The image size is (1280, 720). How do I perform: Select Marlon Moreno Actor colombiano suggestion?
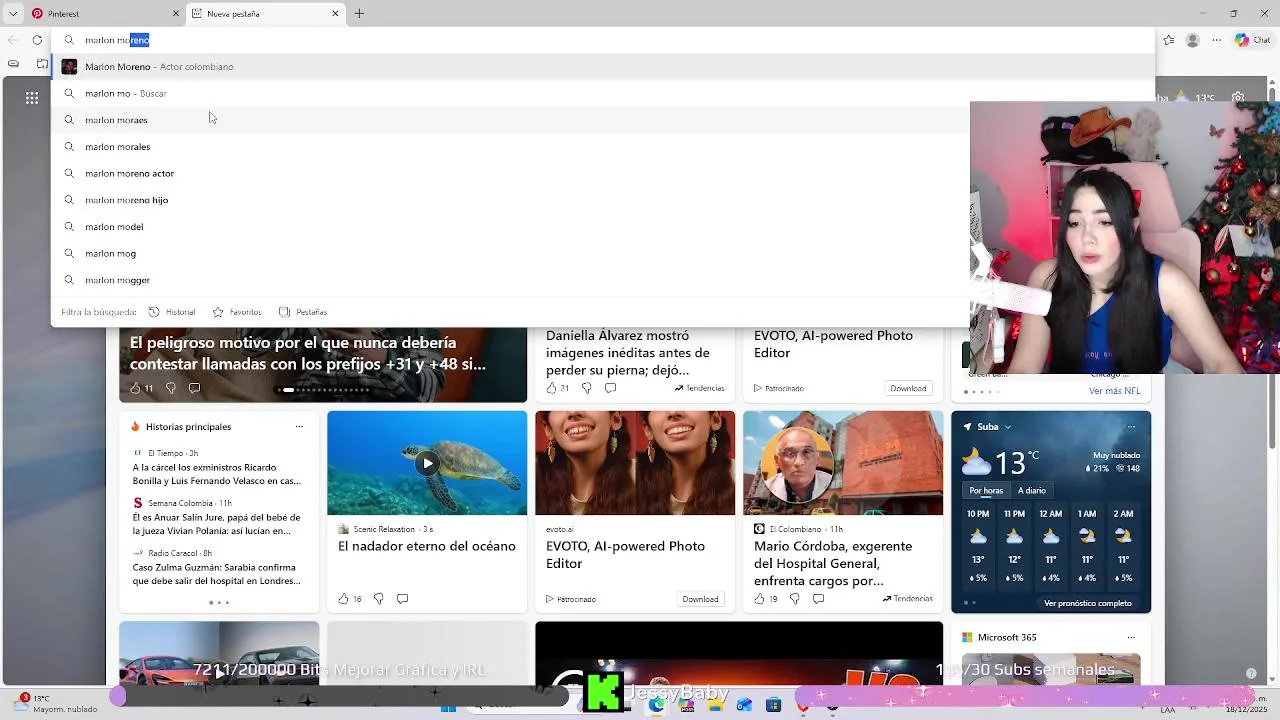[x=602, y=67]
